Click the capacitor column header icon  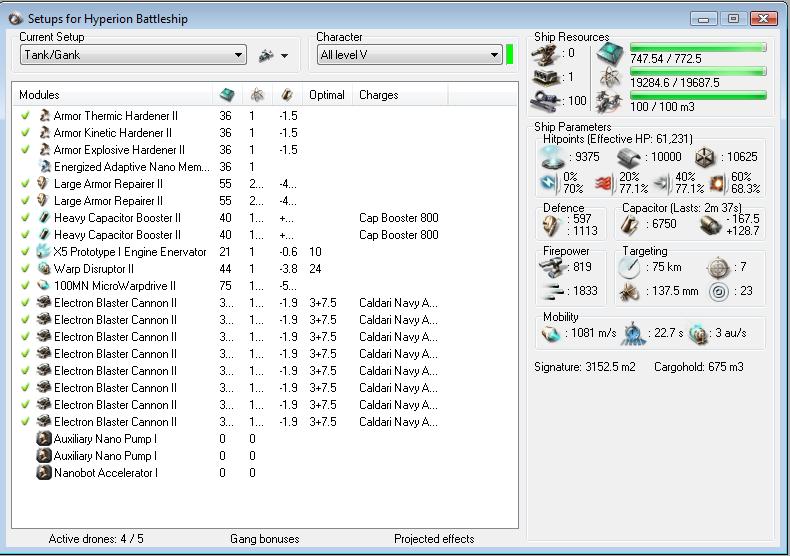pos(287,94)
